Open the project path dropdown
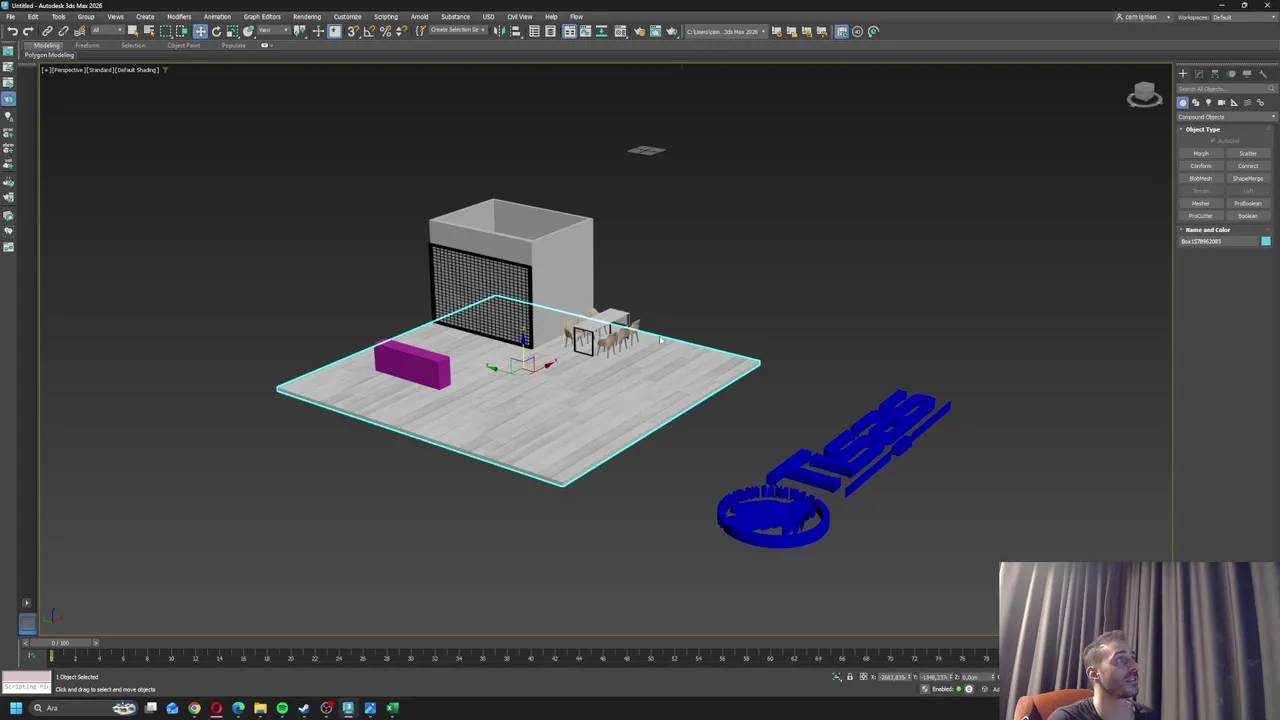 tap(727, 32)
